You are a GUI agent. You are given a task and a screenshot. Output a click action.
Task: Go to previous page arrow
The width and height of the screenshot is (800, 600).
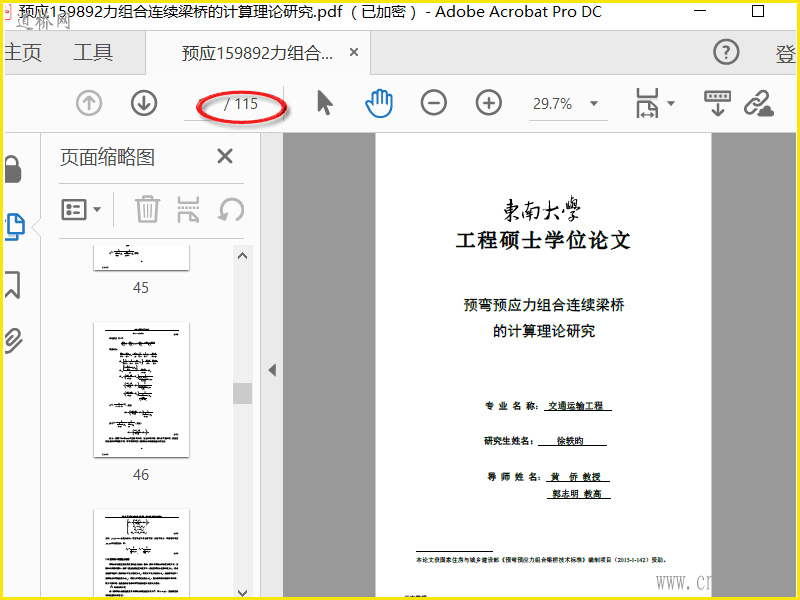pos(89,103)
